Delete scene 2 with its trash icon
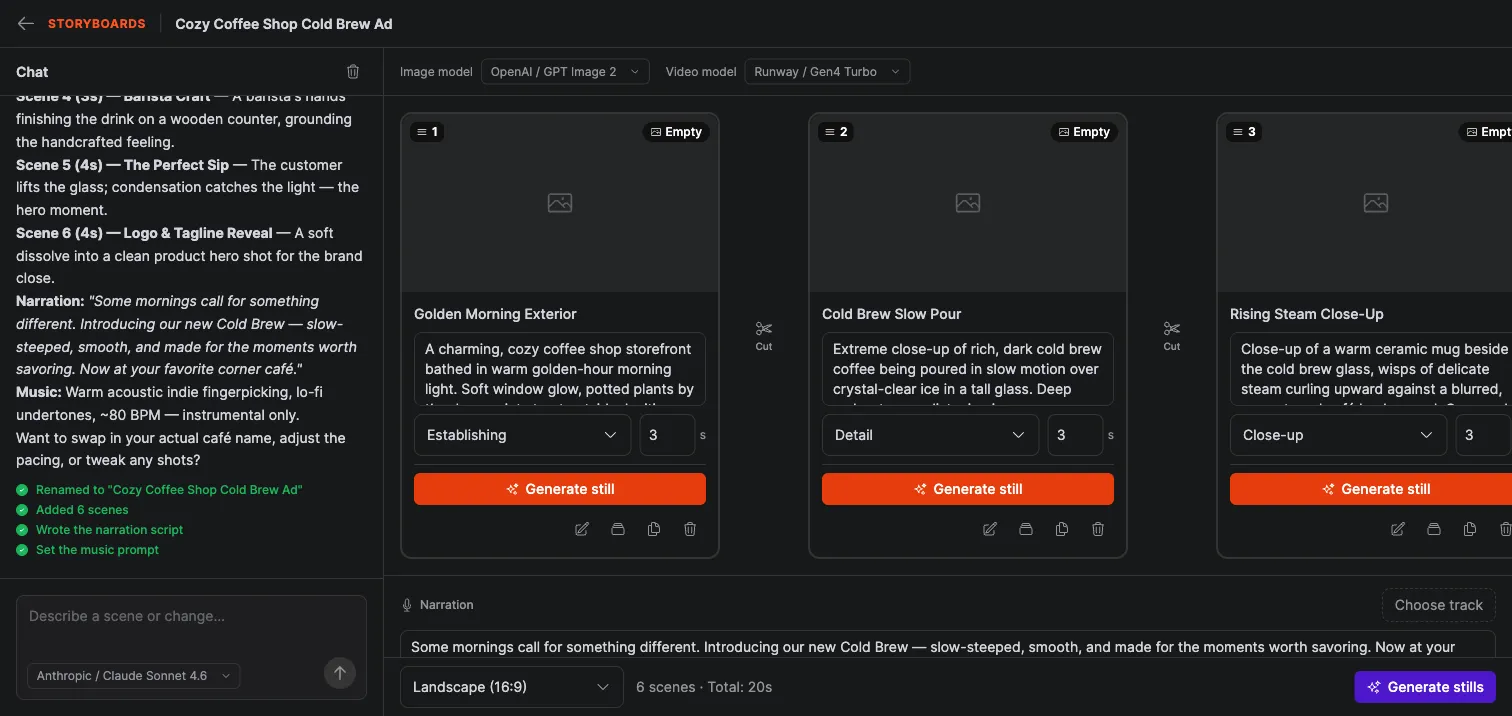1512x716 pixels. click(x=1098, y=529)
